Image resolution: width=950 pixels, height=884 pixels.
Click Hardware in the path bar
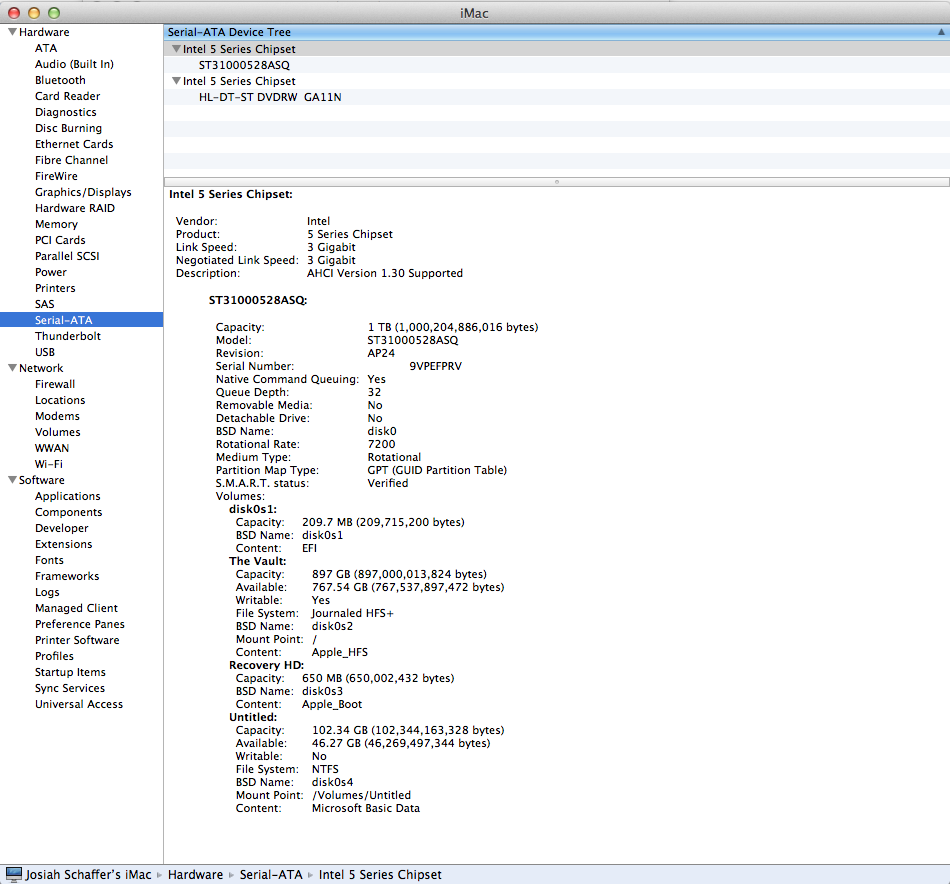(196, 875)
